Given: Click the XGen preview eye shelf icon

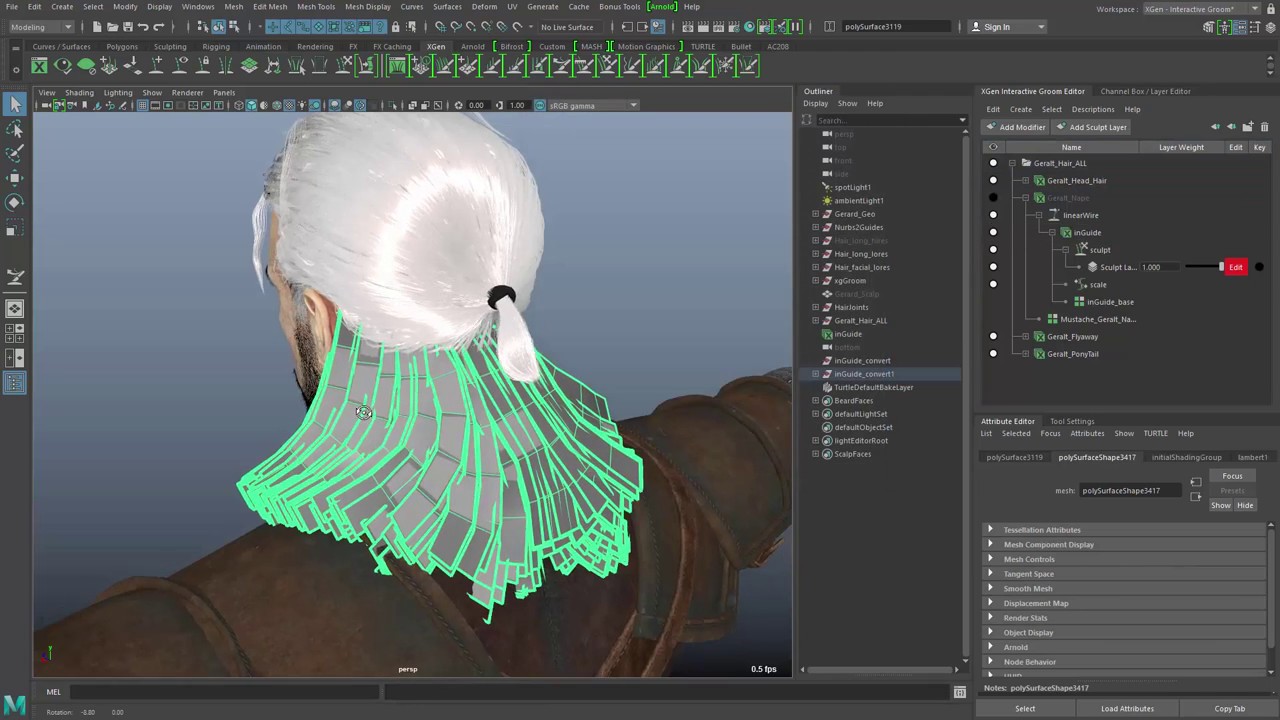Looking at the screenshot, I should (63, 66).
